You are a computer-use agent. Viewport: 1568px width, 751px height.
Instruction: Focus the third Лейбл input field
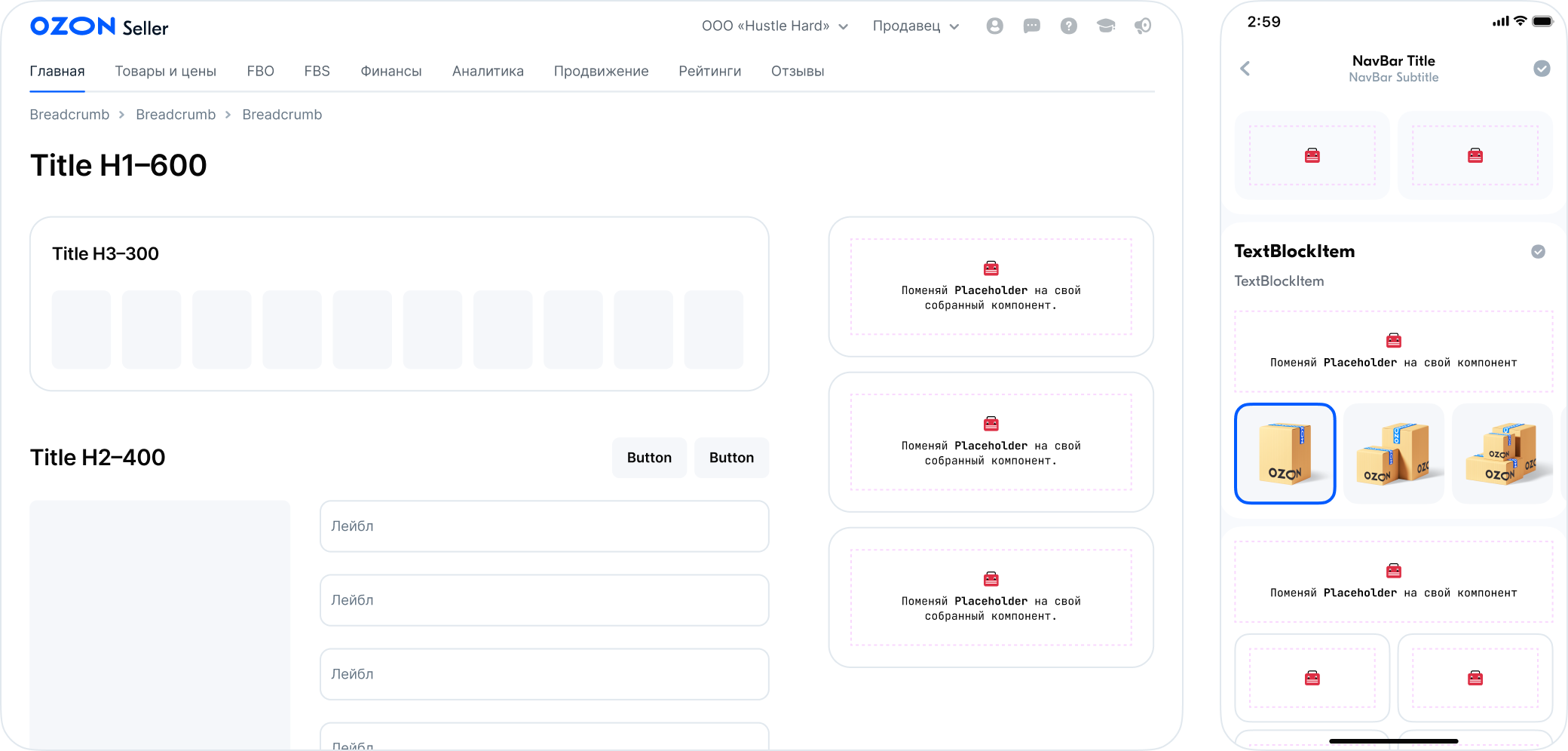click(x=544, y=674)
